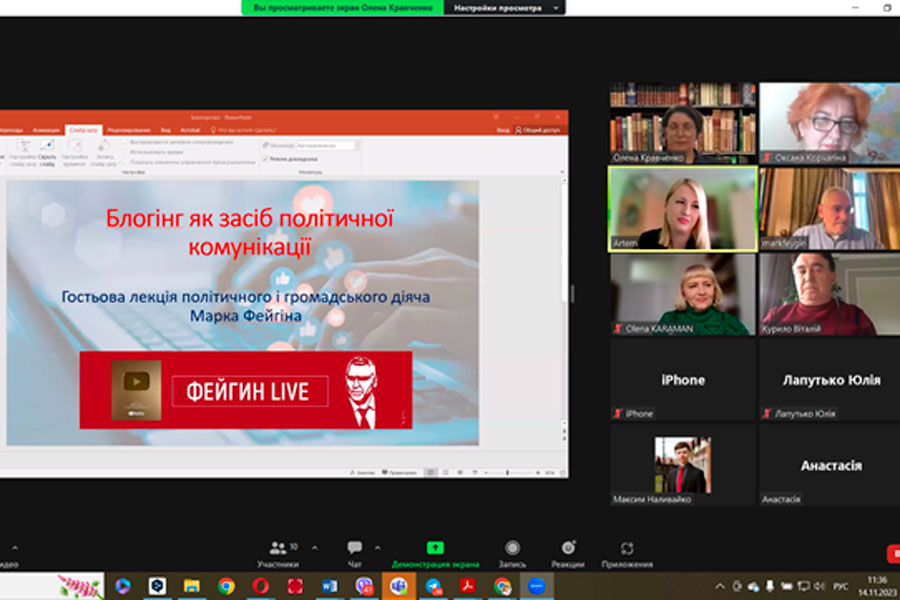
Task: Click the green screen-viewing notification banner
Action: click(x=343, y=7)
